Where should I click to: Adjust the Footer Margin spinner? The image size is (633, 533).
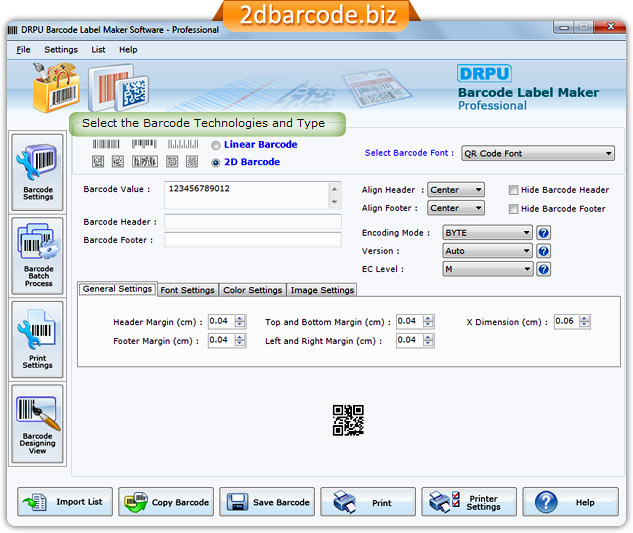pyautogui.click(x=240, y=340)
